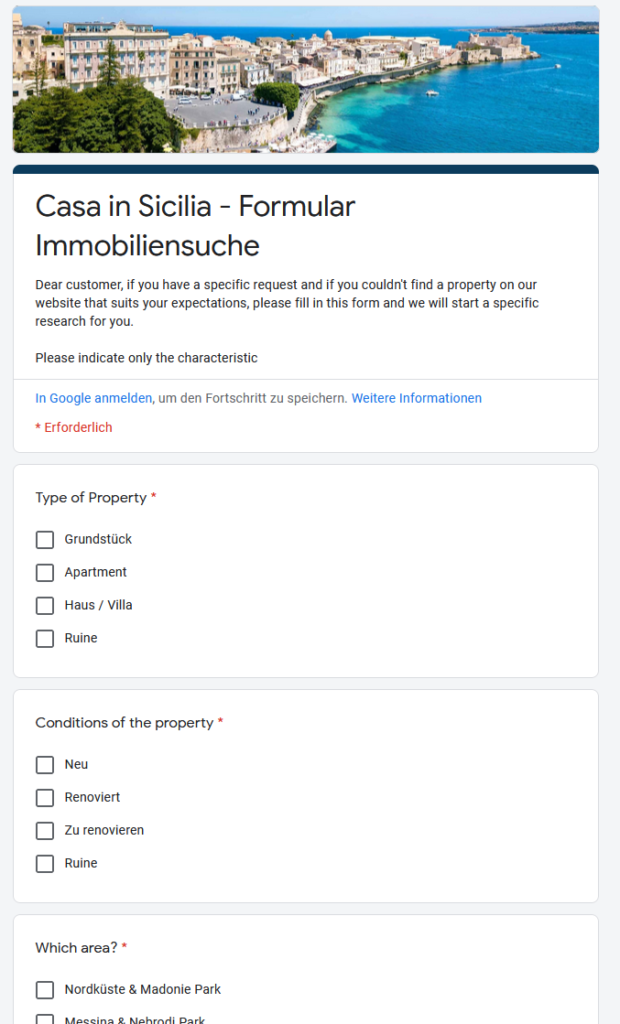Enable the Neu condition checkbox
This screenshot has height=1024, width=620.
pos(44,765)
